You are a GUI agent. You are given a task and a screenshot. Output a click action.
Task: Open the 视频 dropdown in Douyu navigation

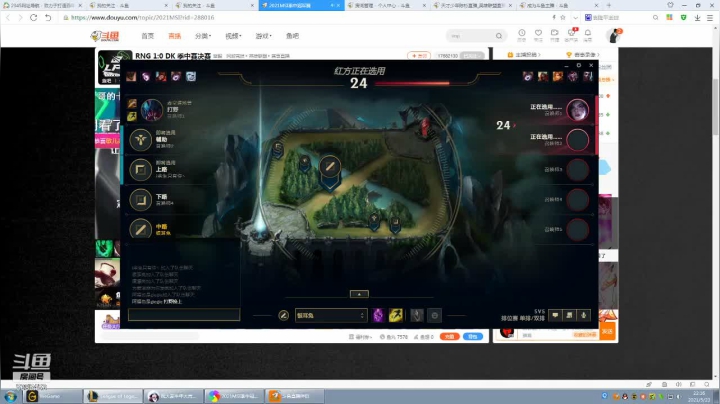click(233, 36)
